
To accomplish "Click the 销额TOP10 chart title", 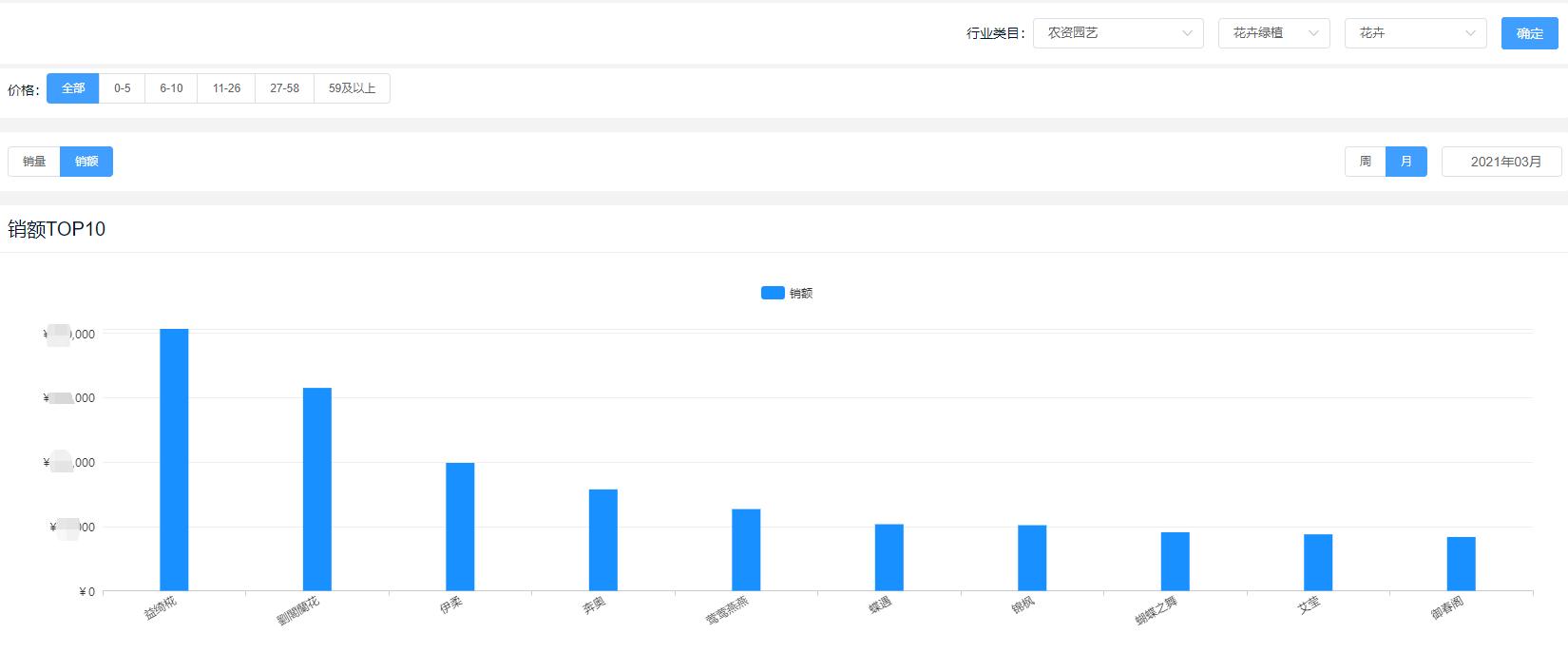I will click(x=57, y=229).
